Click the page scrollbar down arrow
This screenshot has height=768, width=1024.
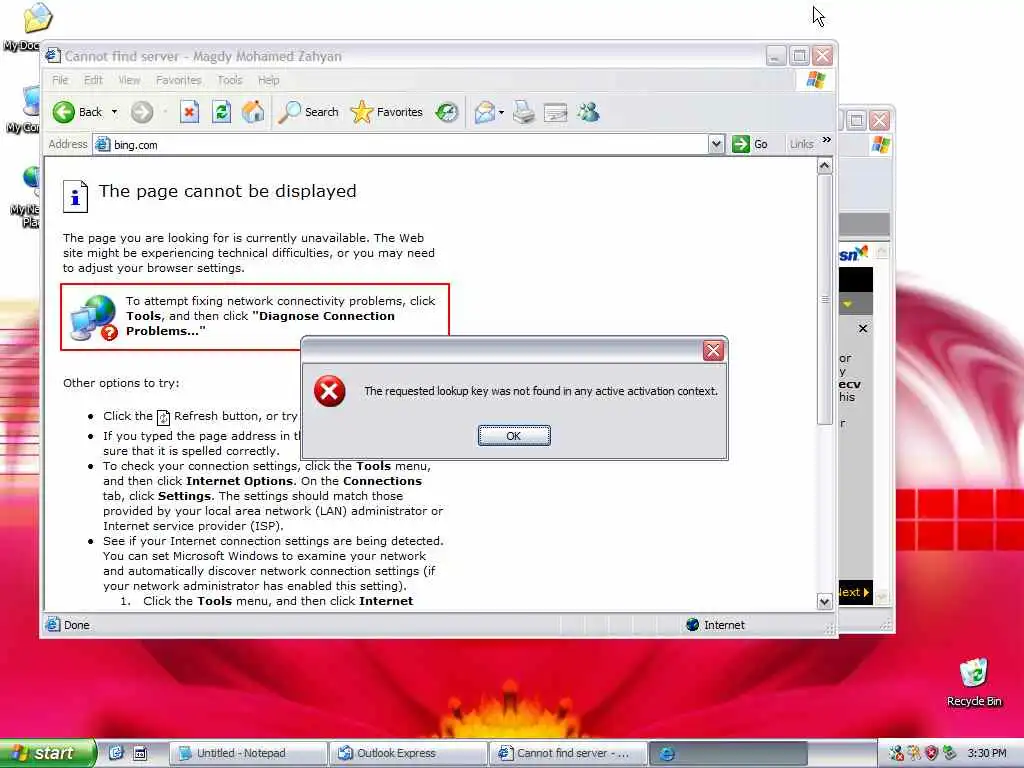pyautogui.click(x=824, y=601)
